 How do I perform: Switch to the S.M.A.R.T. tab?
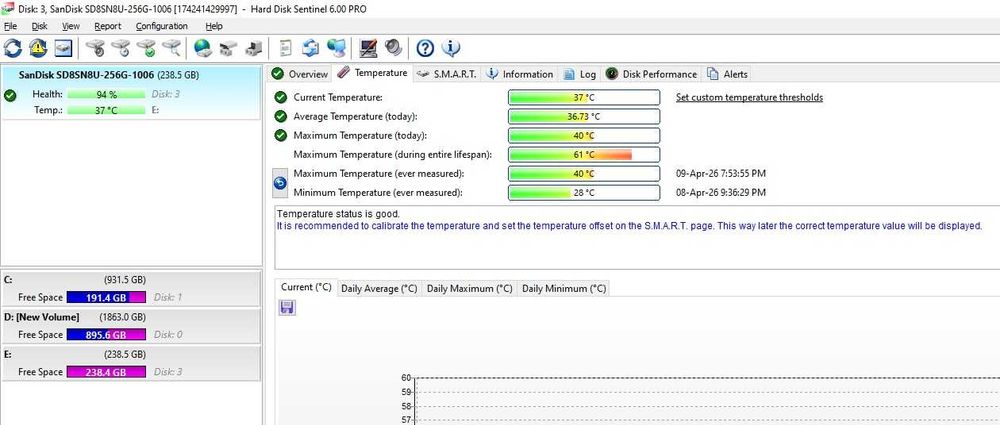pyautogui.click(x=446, y=74)
